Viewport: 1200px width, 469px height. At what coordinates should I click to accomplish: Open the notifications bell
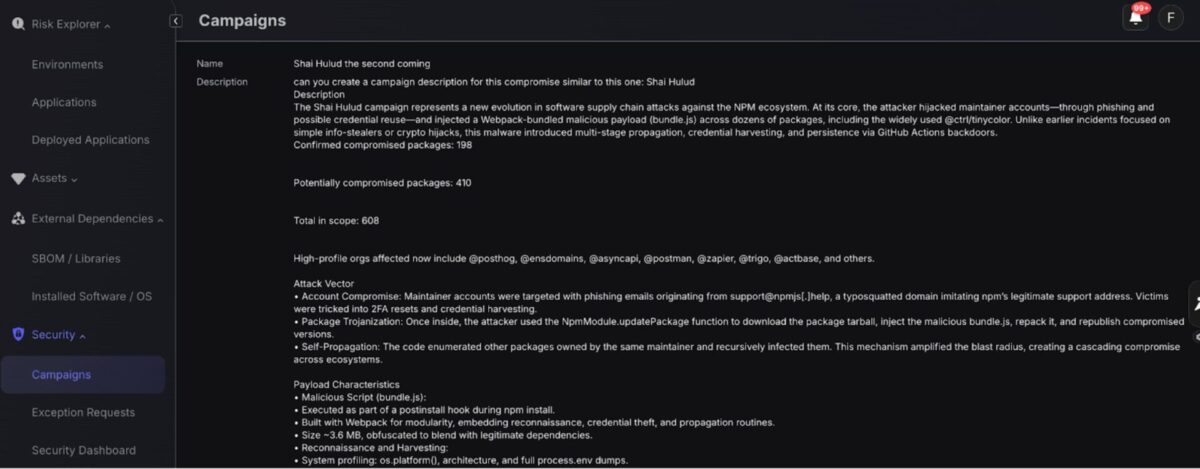click(x=1135, y=18)
